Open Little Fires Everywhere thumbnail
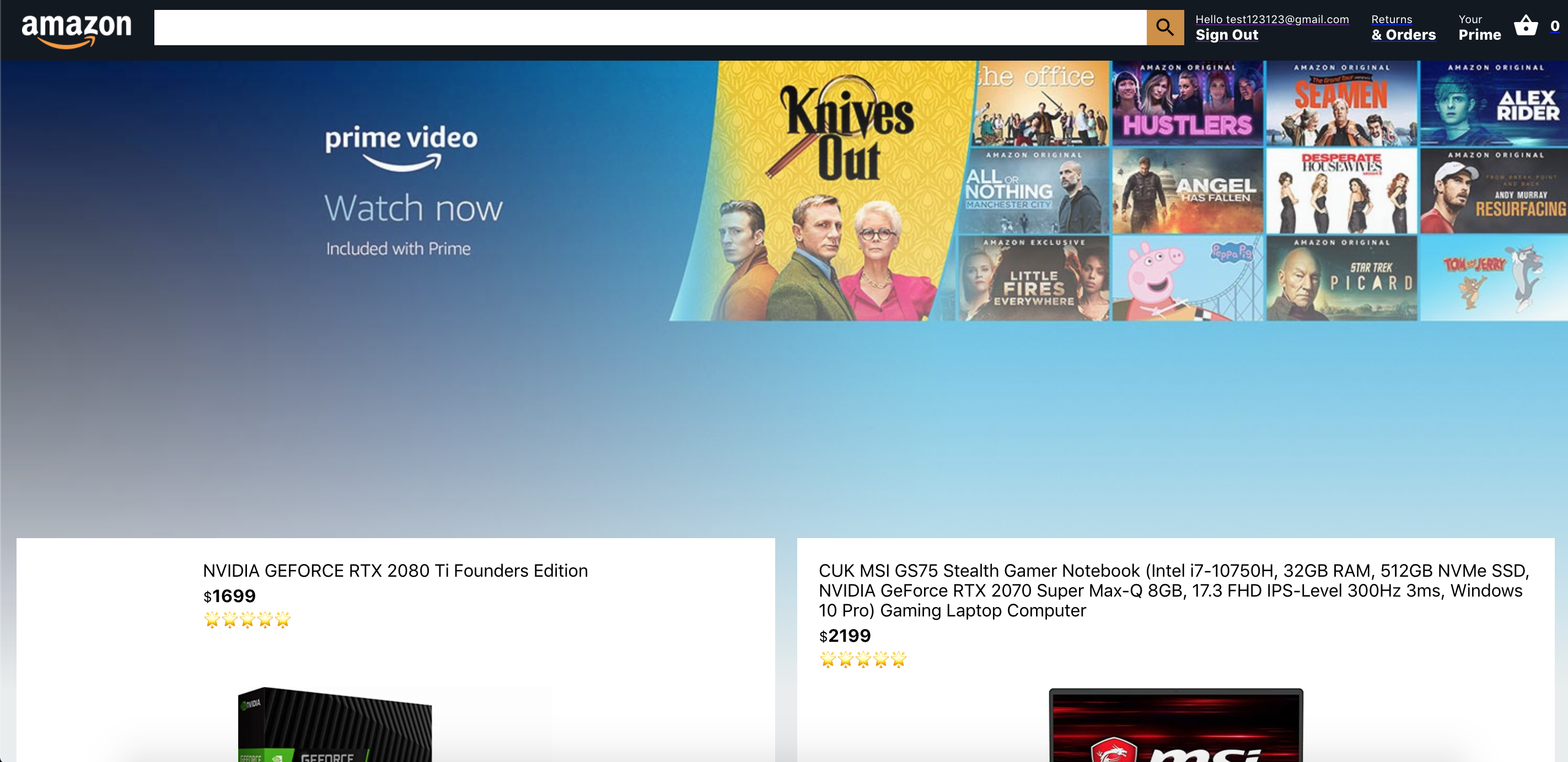The image size is (1568, 762). tap(1033, 279)
